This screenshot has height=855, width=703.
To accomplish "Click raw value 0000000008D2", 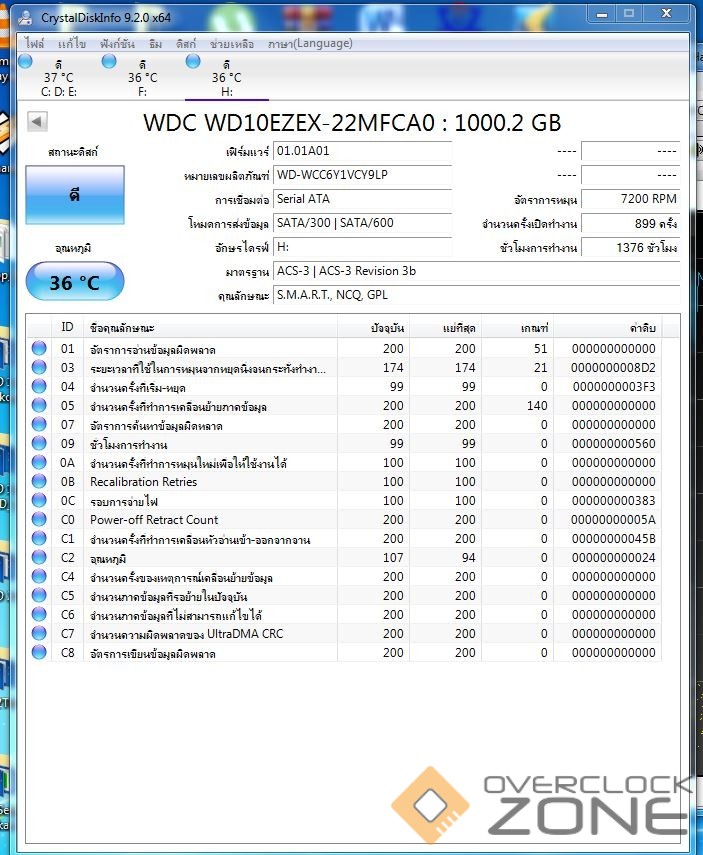I will click(x=613, y=368).
